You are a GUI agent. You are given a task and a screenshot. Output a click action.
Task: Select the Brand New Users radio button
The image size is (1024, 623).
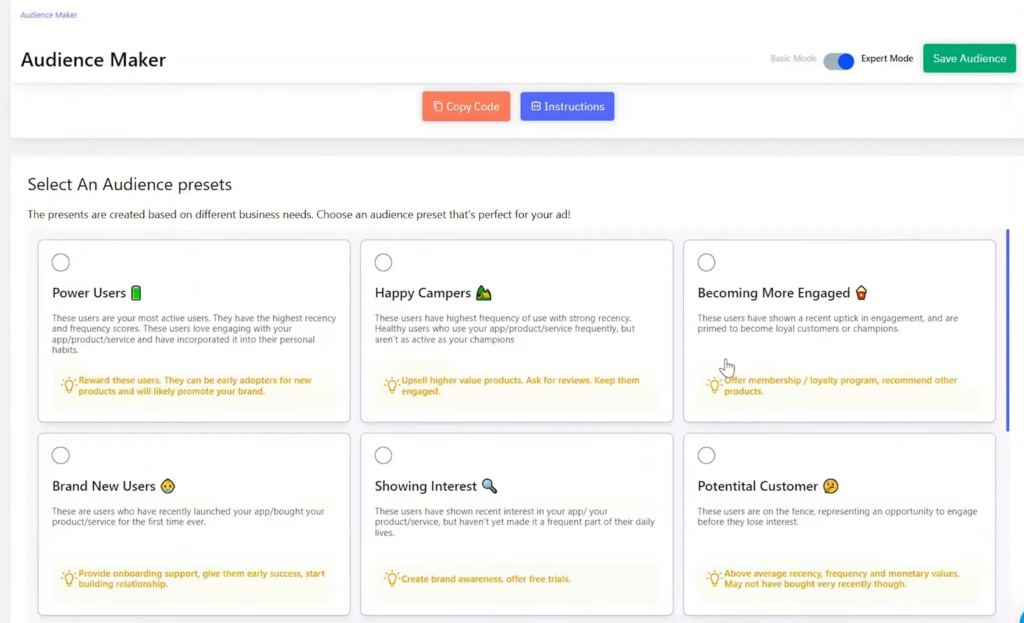60,455
